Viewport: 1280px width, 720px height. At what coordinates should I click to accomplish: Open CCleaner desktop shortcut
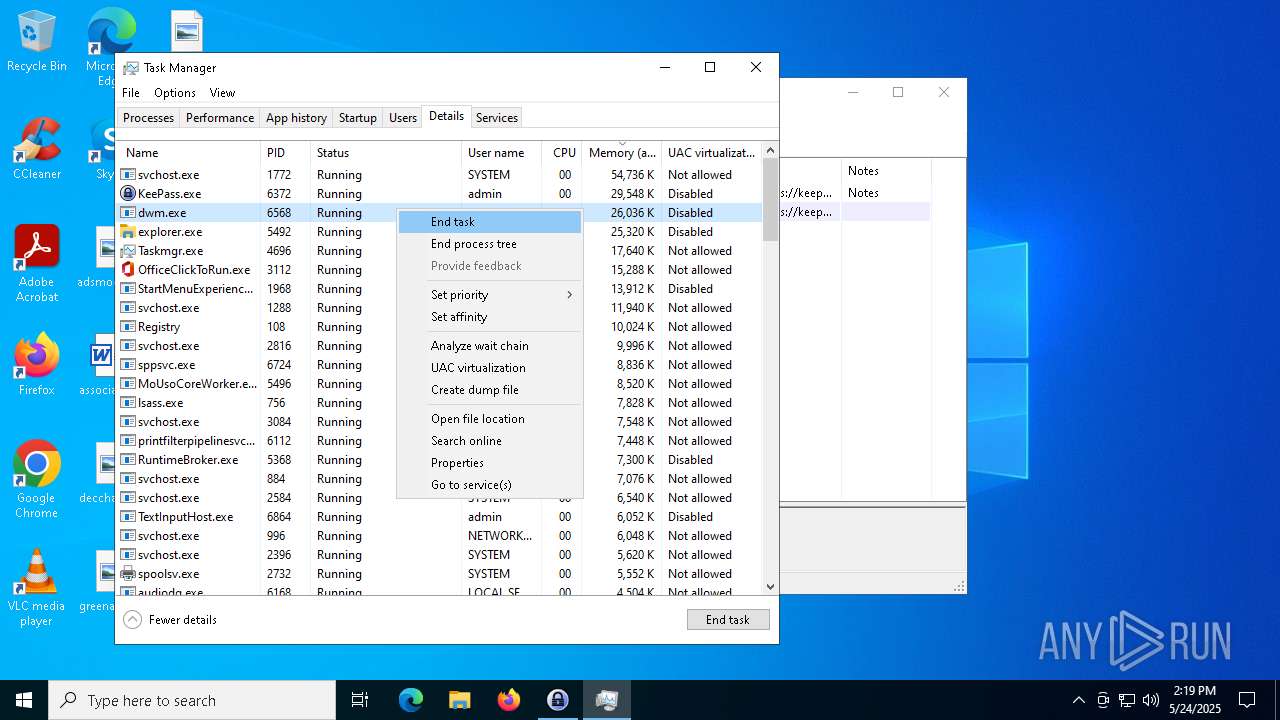click(x=37, y=149)
